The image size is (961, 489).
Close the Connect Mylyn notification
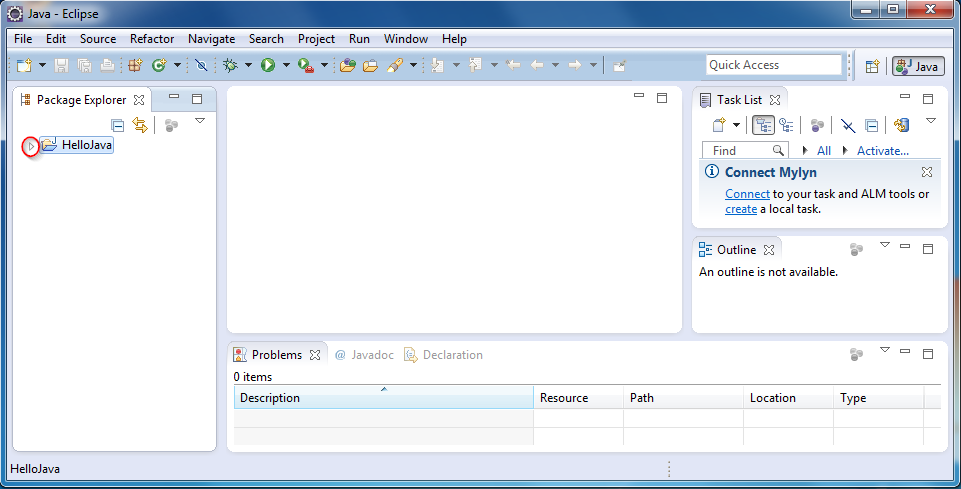tap(926, 172)
